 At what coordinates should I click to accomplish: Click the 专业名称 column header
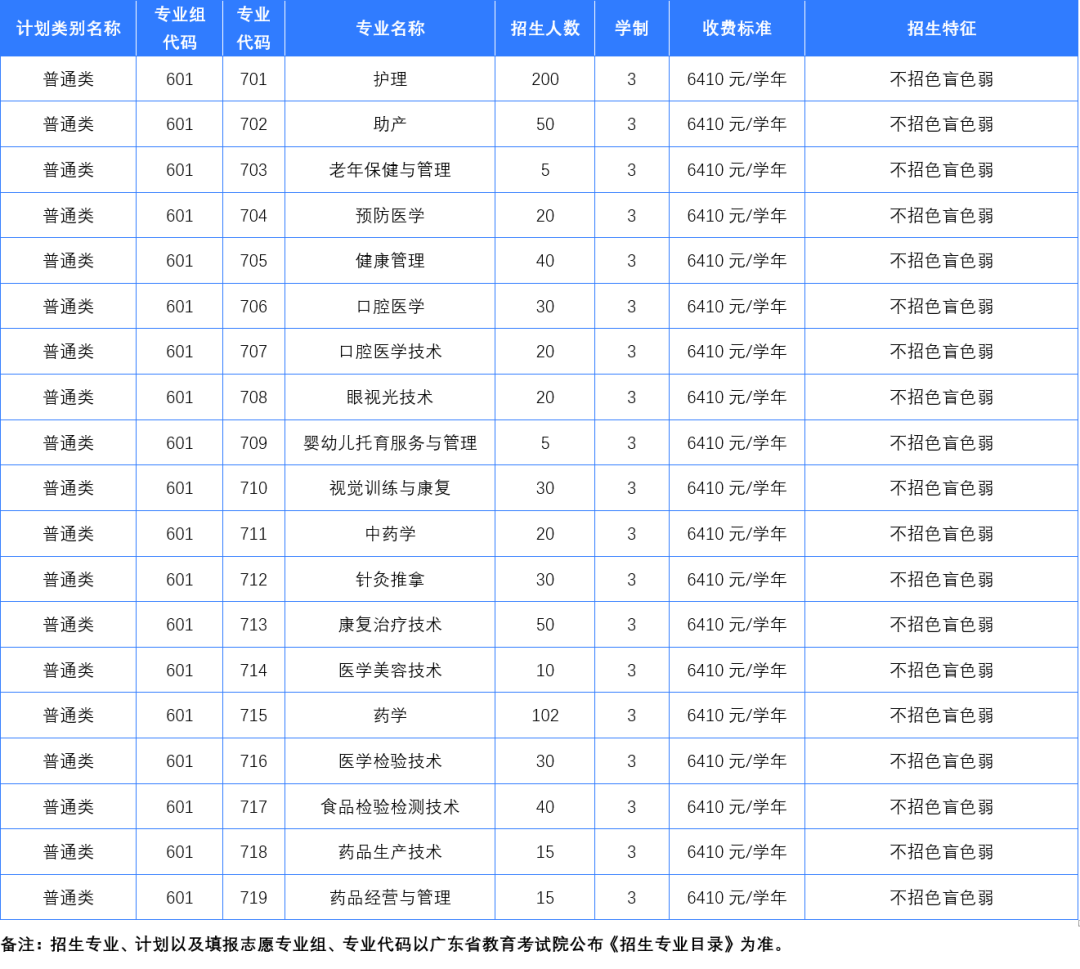(x=389, y=28)
